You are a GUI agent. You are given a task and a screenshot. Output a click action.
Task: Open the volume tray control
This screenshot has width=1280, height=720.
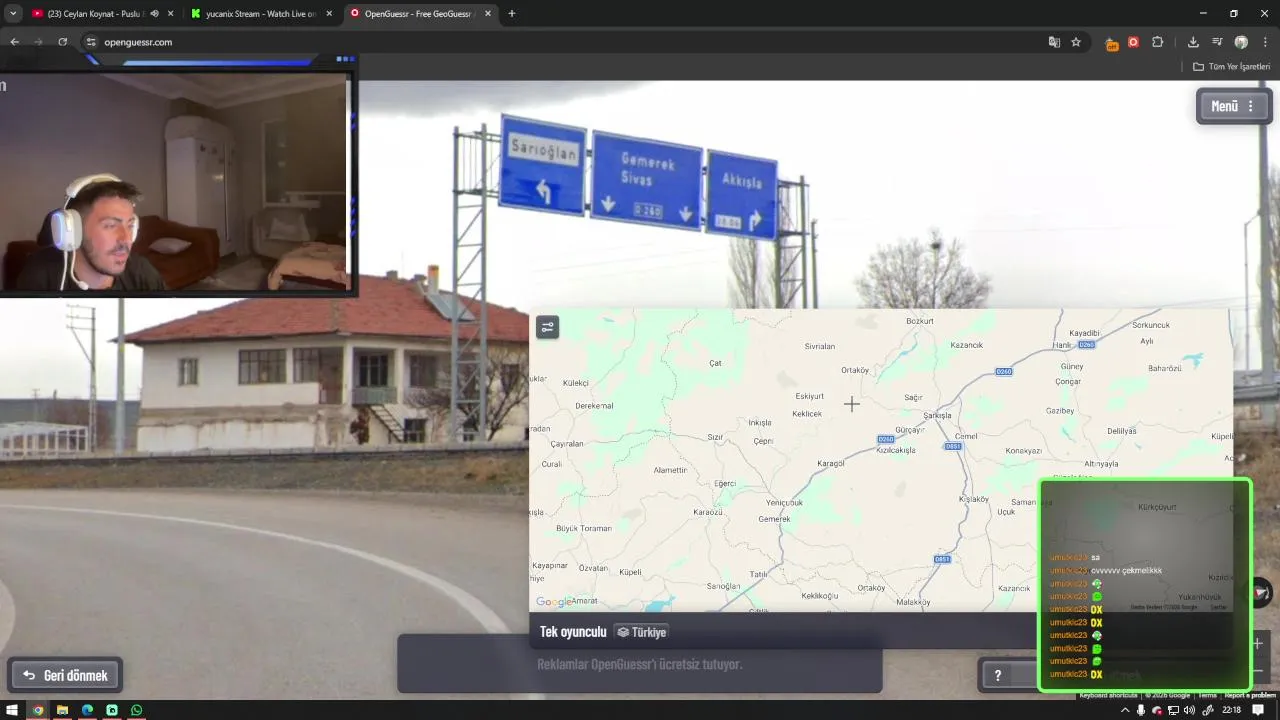point(1189,710)
